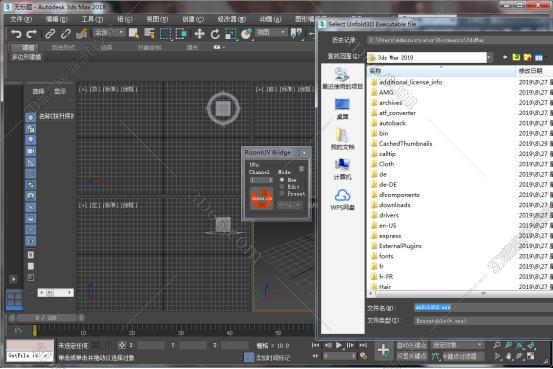Open the selection filter dropdown in toolbar
The width and height of the screenshot is (553, 369).
[109, 33]
